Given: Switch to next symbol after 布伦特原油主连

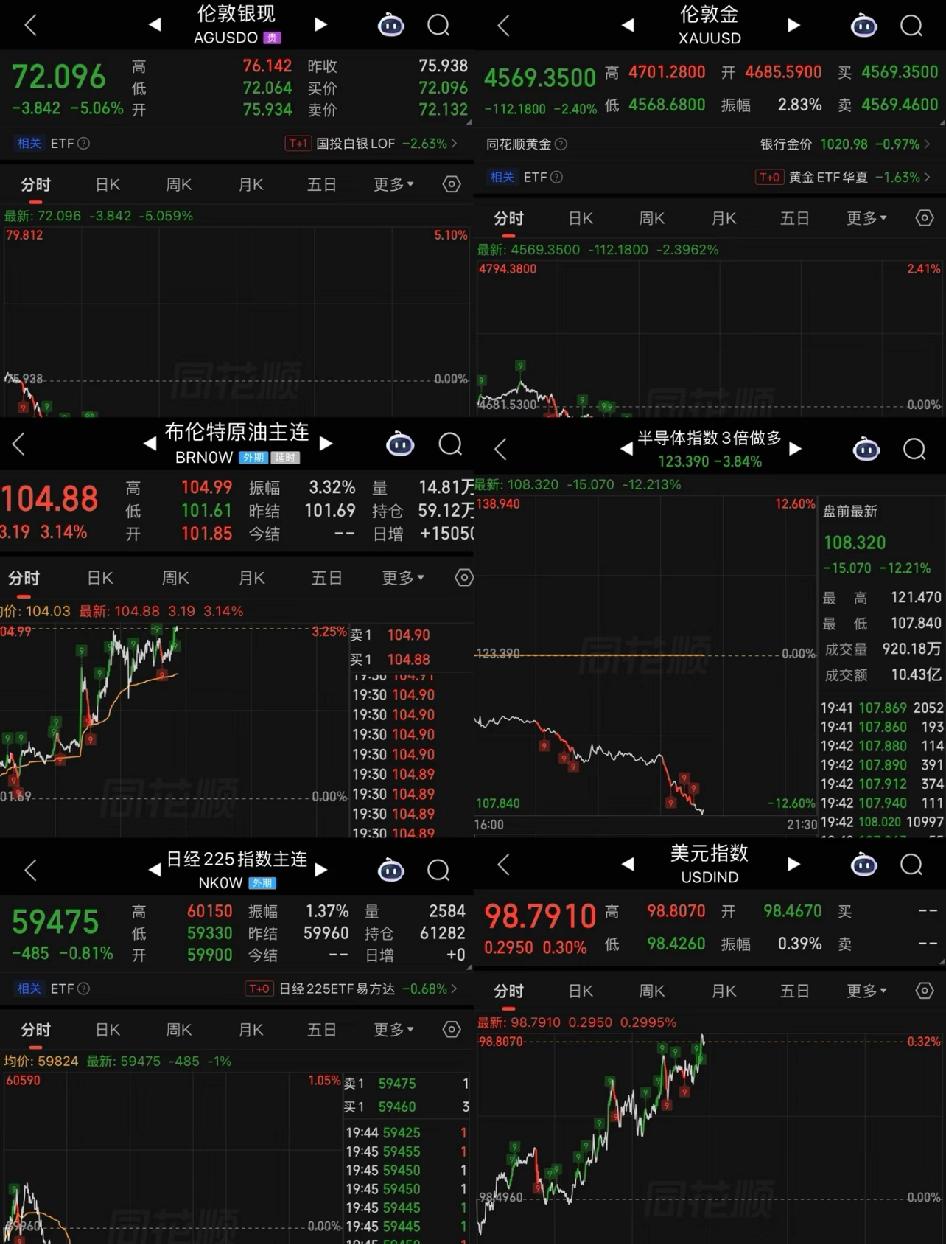Looking at the screenshot, I should tap(325, 443).
